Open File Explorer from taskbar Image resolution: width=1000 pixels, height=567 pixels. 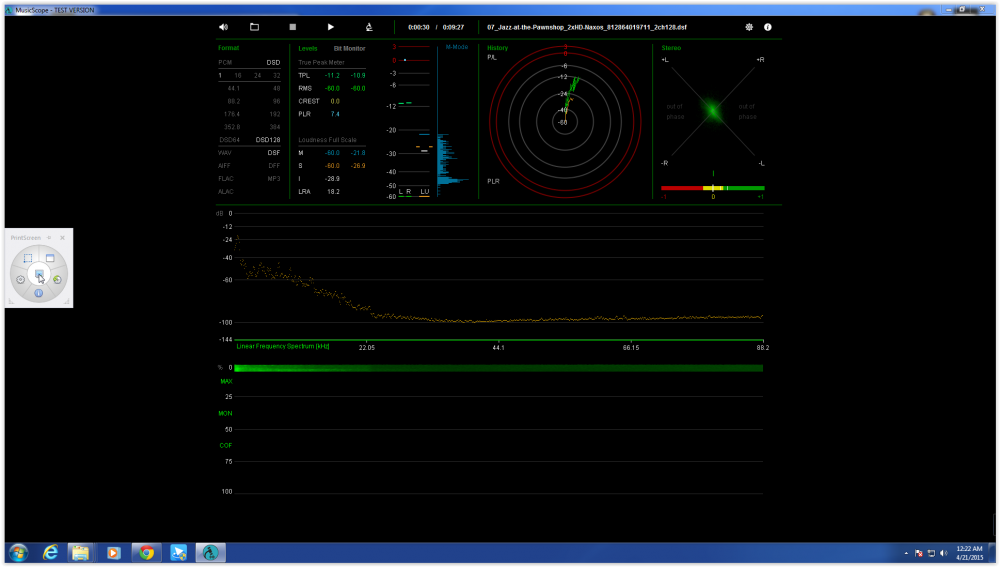80,552
